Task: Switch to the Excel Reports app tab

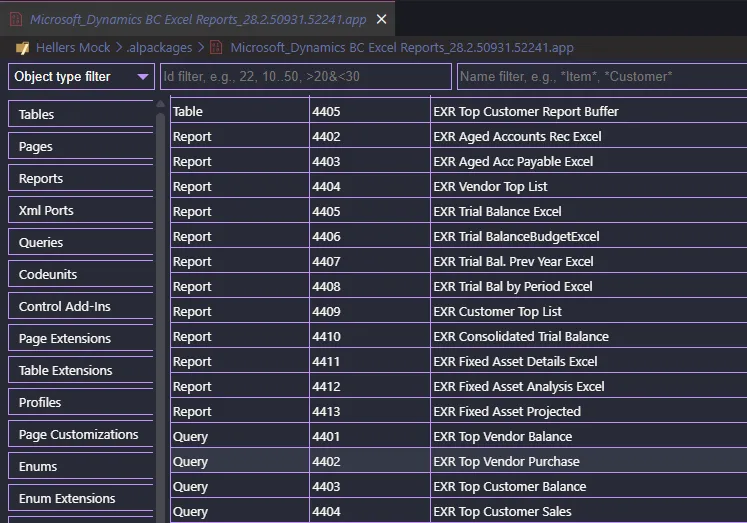Action: [198, 19]
